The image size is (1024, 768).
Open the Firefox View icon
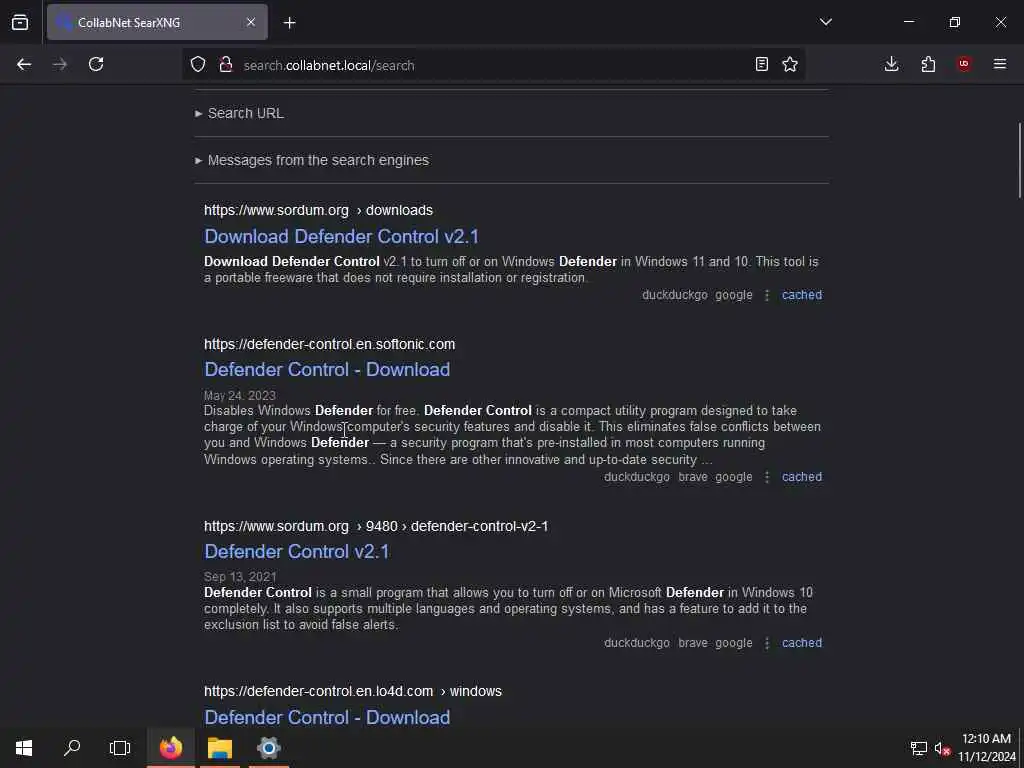[x=20, y=22]
